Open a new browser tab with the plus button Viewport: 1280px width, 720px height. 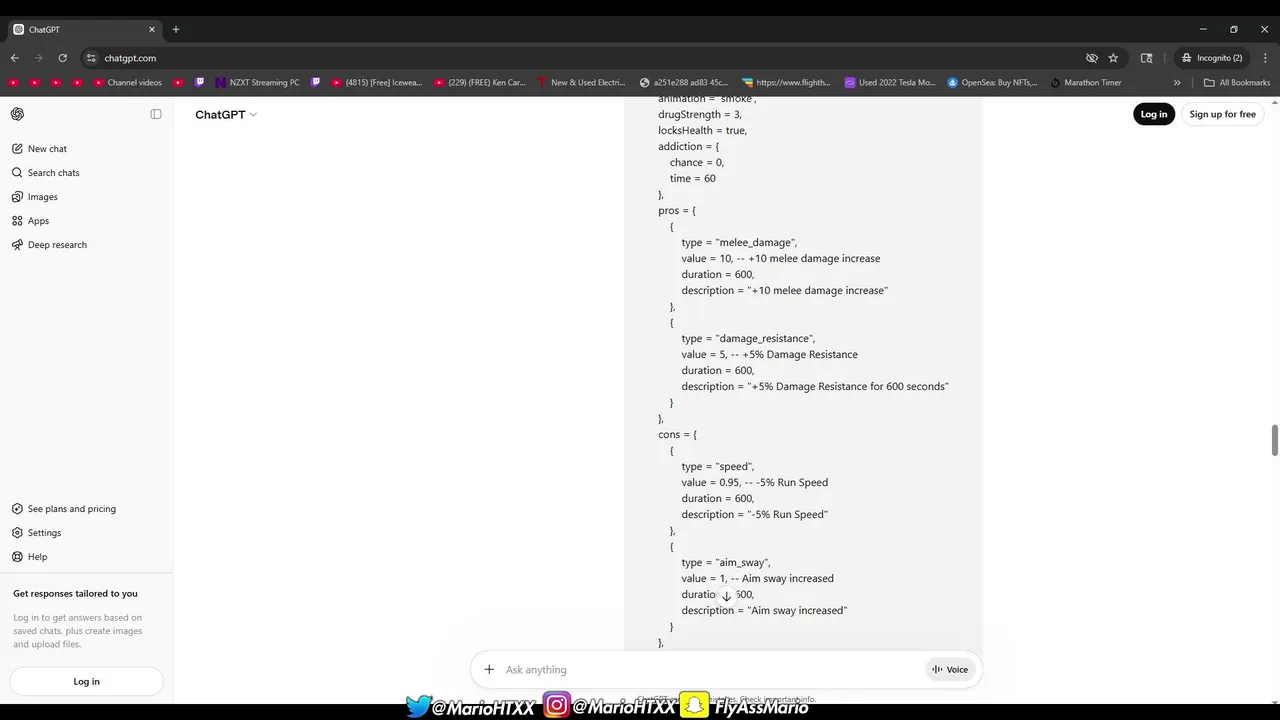176,29
